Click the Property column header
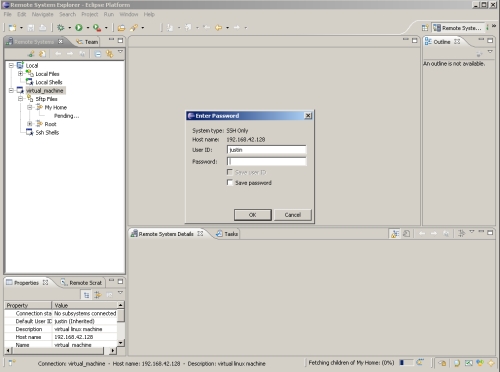Screen dimensions: 500x372 click(28, 305)
